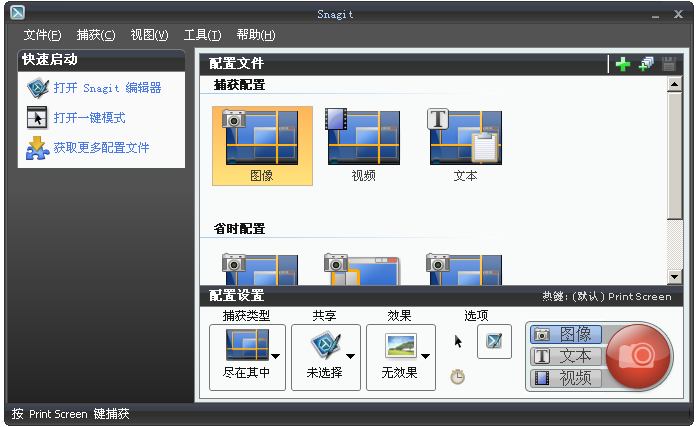Click the profiles list scrollbar thumb
Screen dimensions: 696x427
coord(674,155)
